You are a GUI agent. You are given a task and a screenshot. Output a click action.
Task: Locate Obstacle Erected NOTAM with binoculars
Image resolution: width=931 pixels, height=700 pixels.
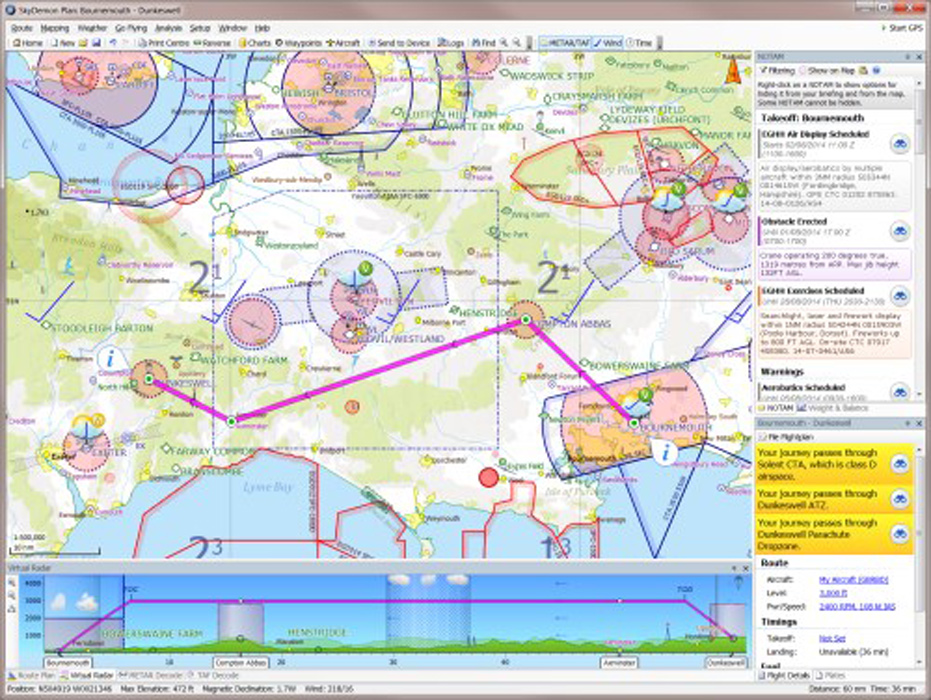[900, 231]
